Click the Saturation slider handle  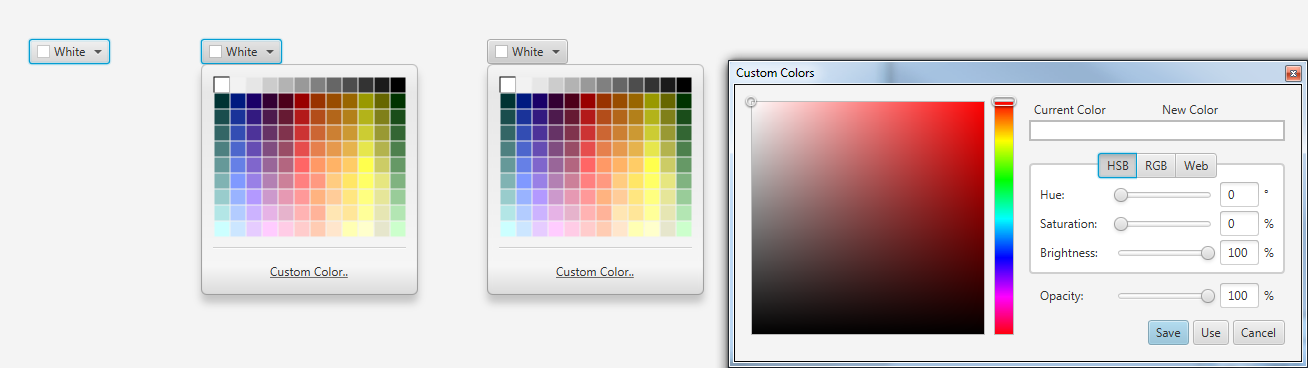click(1121, 224)
